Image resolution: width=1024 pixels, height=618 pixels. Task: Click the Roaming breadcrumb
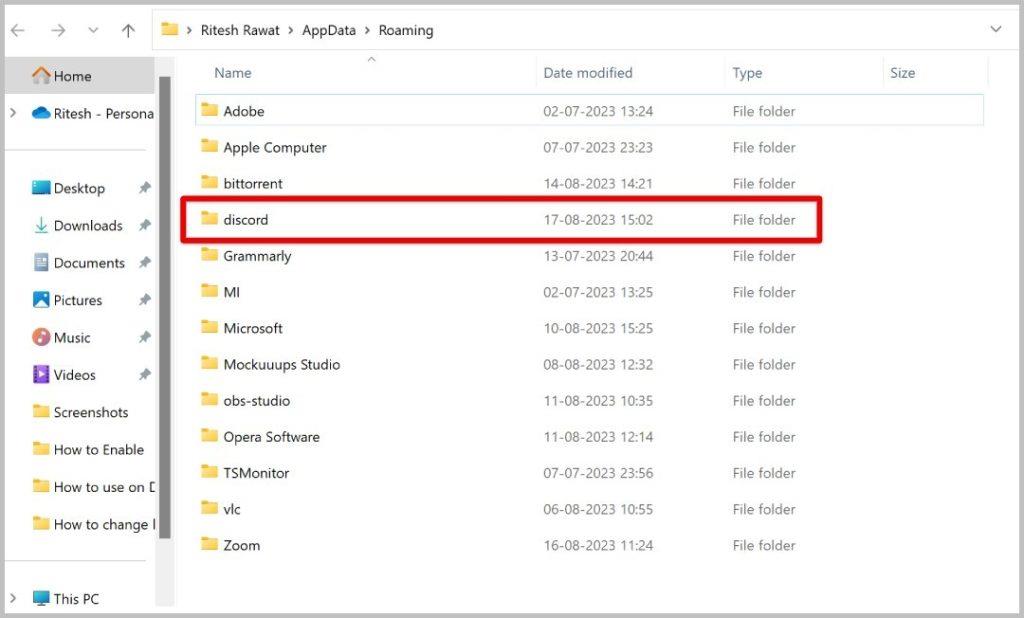point(406,30)
